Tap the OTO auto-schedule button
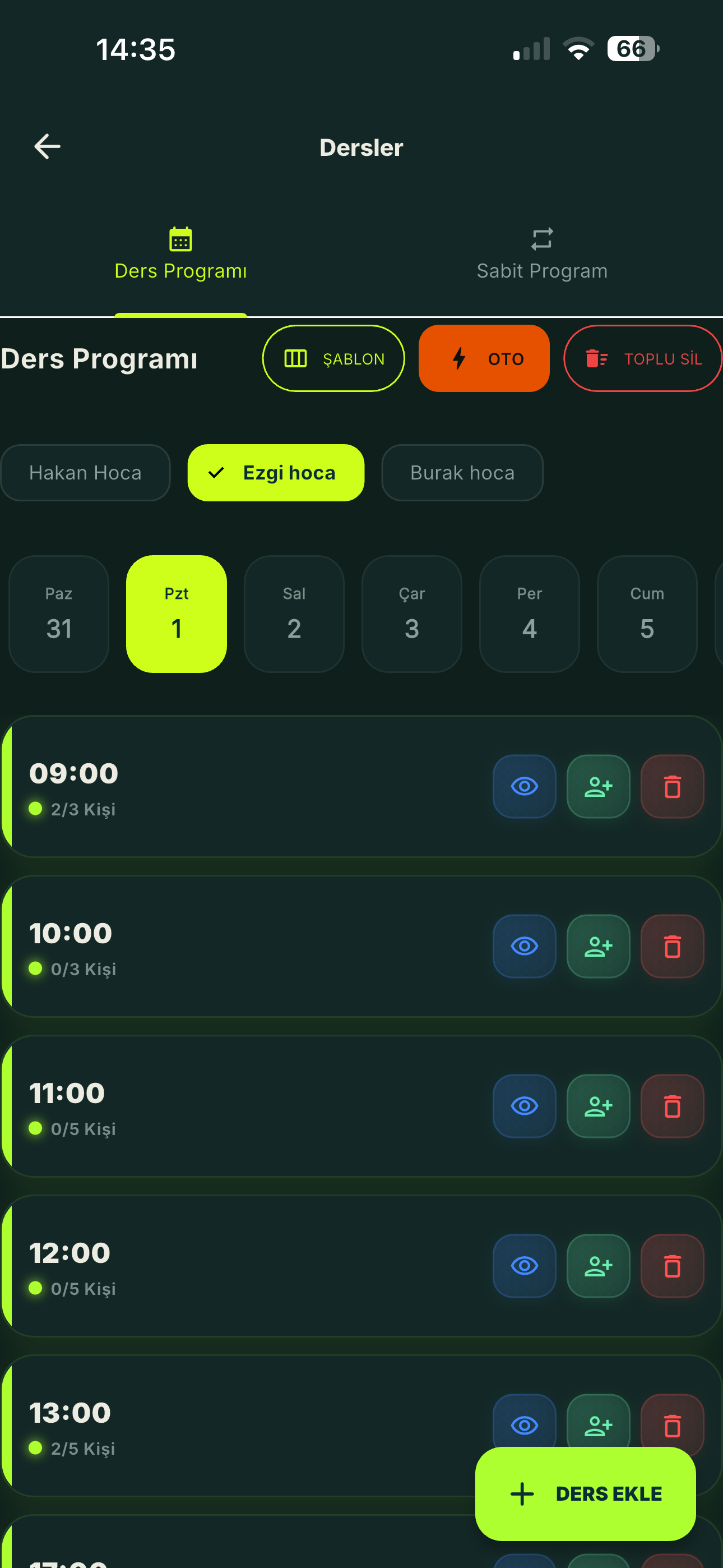The width and height of the screenshot is (723, 1568). tap(484, 358)
